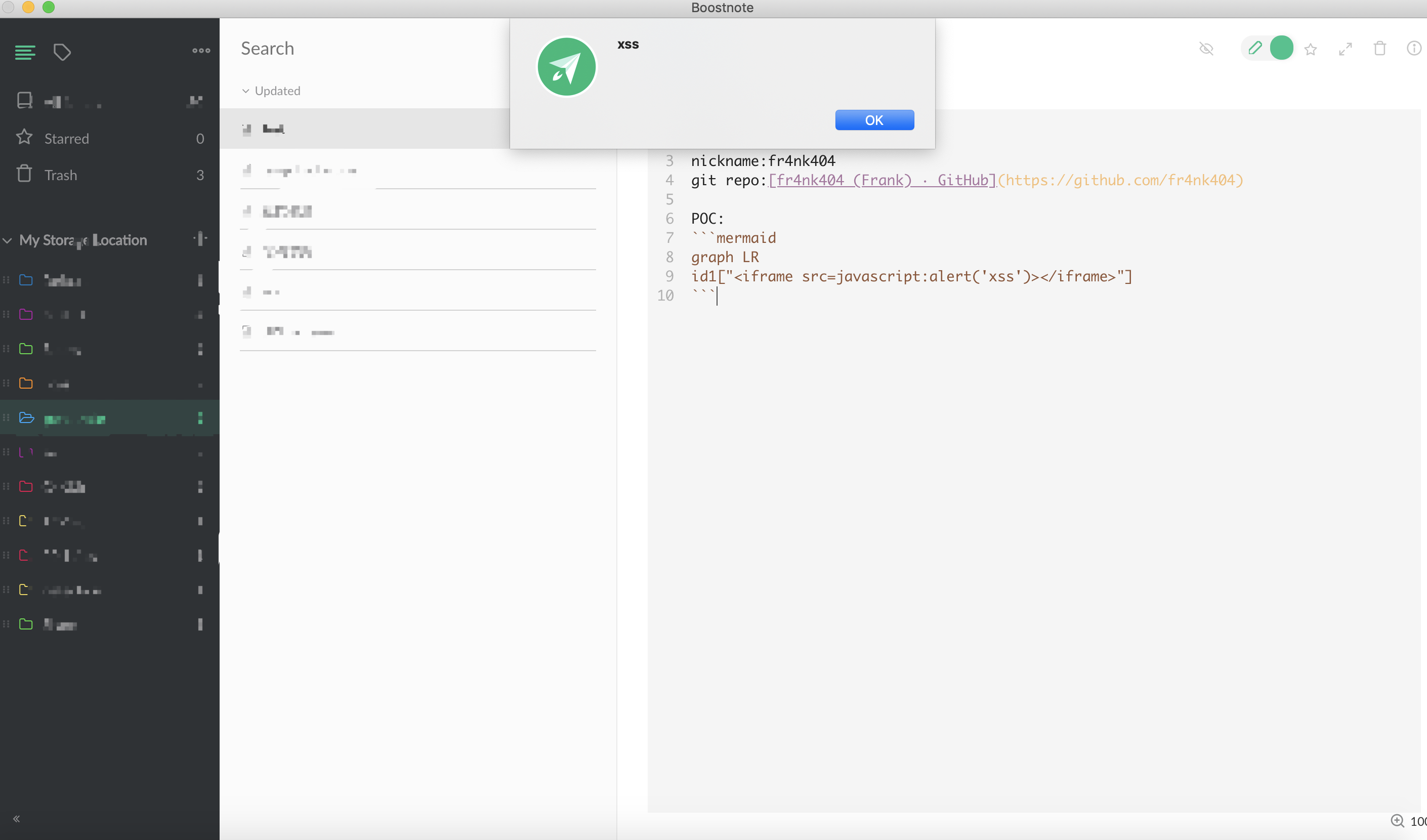Open the Trash section
This screenshot has width=1427, height=840.
[x=61, y=175]
